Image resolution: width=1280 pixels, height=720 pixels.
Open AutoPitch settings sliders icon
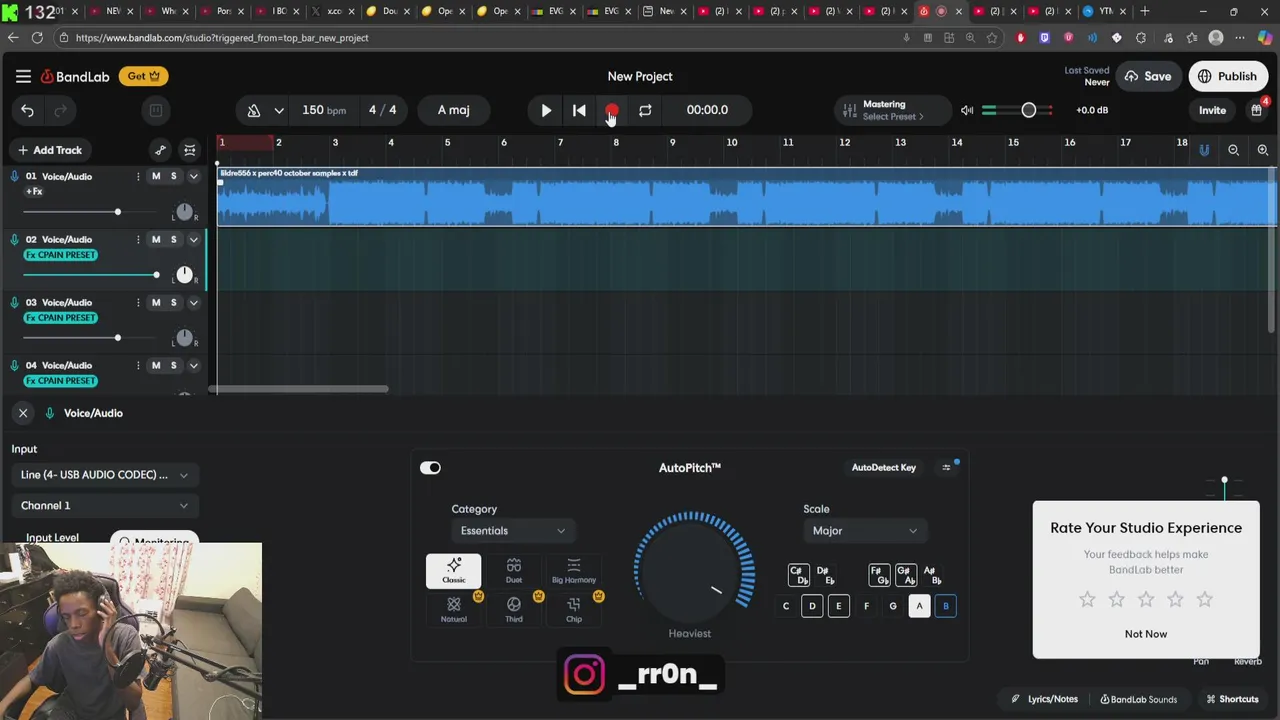(946, 467)
